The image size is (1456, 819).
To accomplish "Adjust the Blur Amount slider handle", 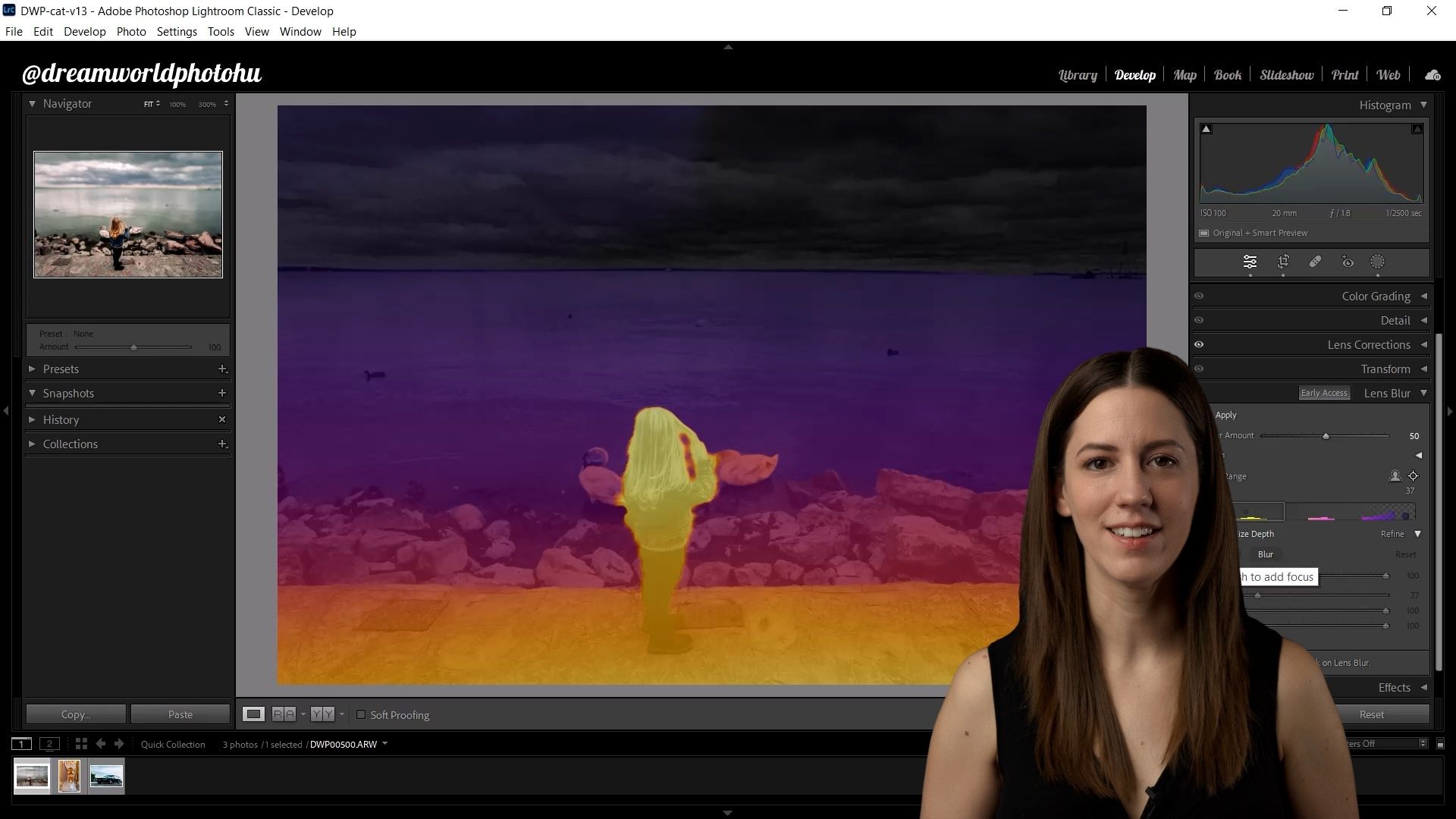I will (x=1326, y=436).
